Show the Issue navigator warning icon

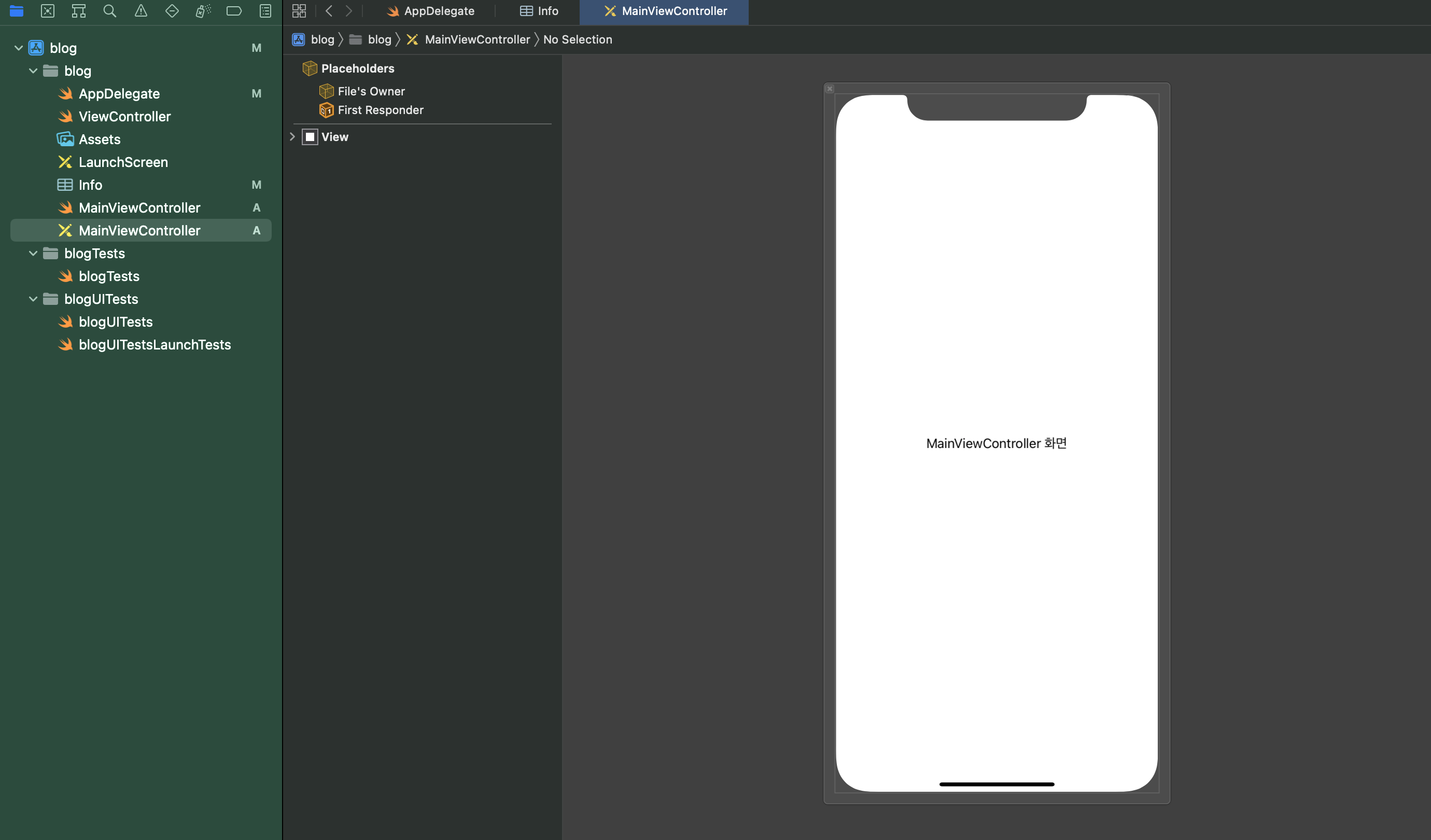point(141,11)
